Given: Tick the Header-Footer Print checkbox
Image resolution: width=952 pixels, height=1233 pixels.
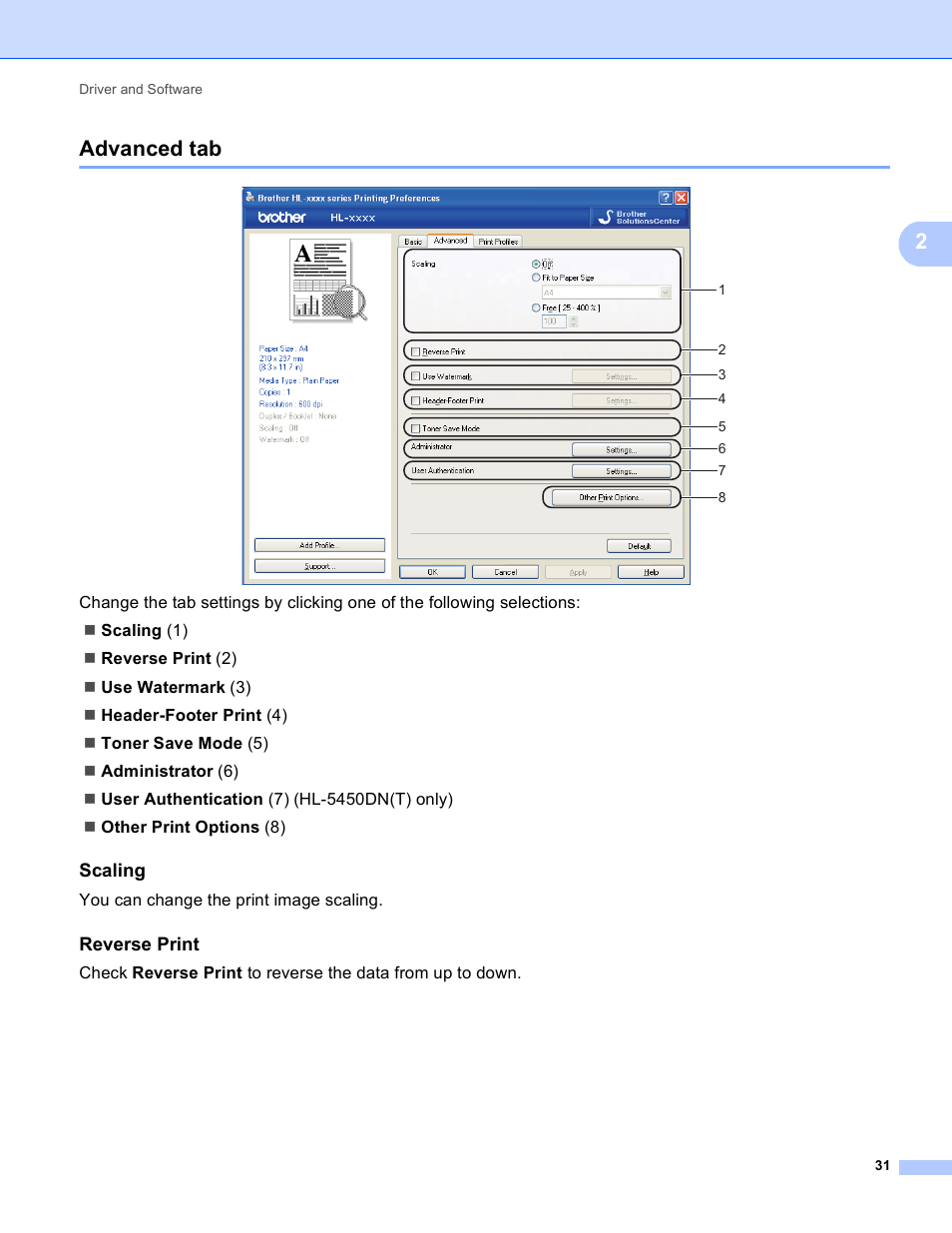Looking at the screenshot, I should (x=416, y=400).
